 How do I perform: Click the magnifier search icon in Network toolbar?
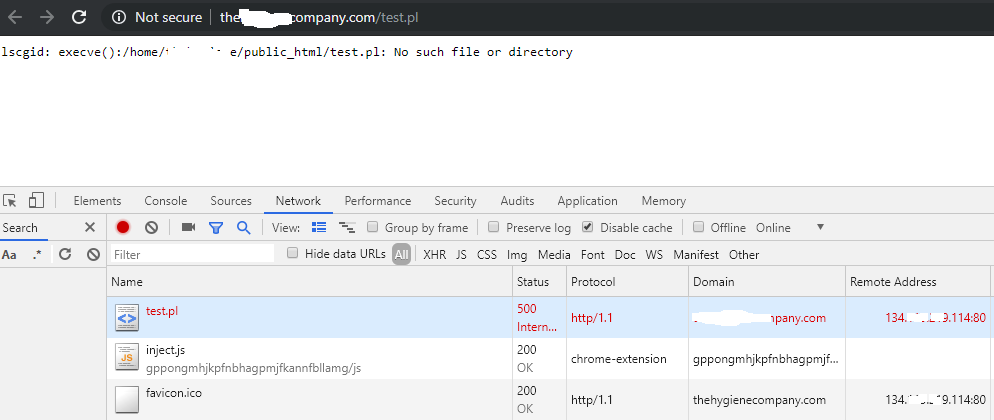coord(243,228)
